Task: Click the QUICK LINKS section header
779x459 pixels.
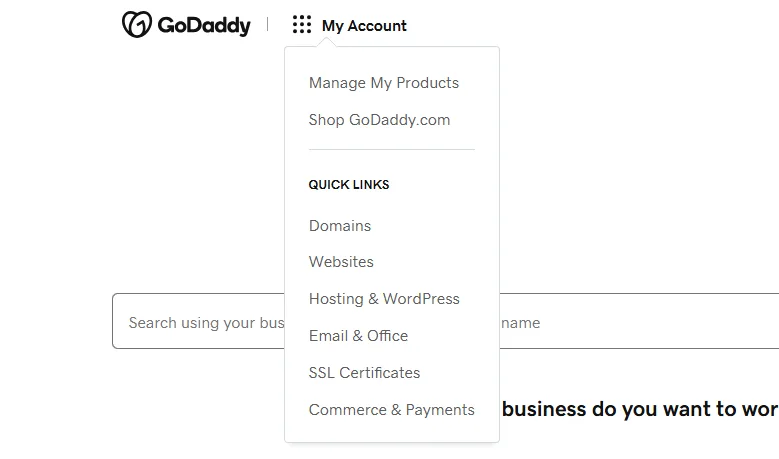Action: pyautogui.click(x=349, y=185)
